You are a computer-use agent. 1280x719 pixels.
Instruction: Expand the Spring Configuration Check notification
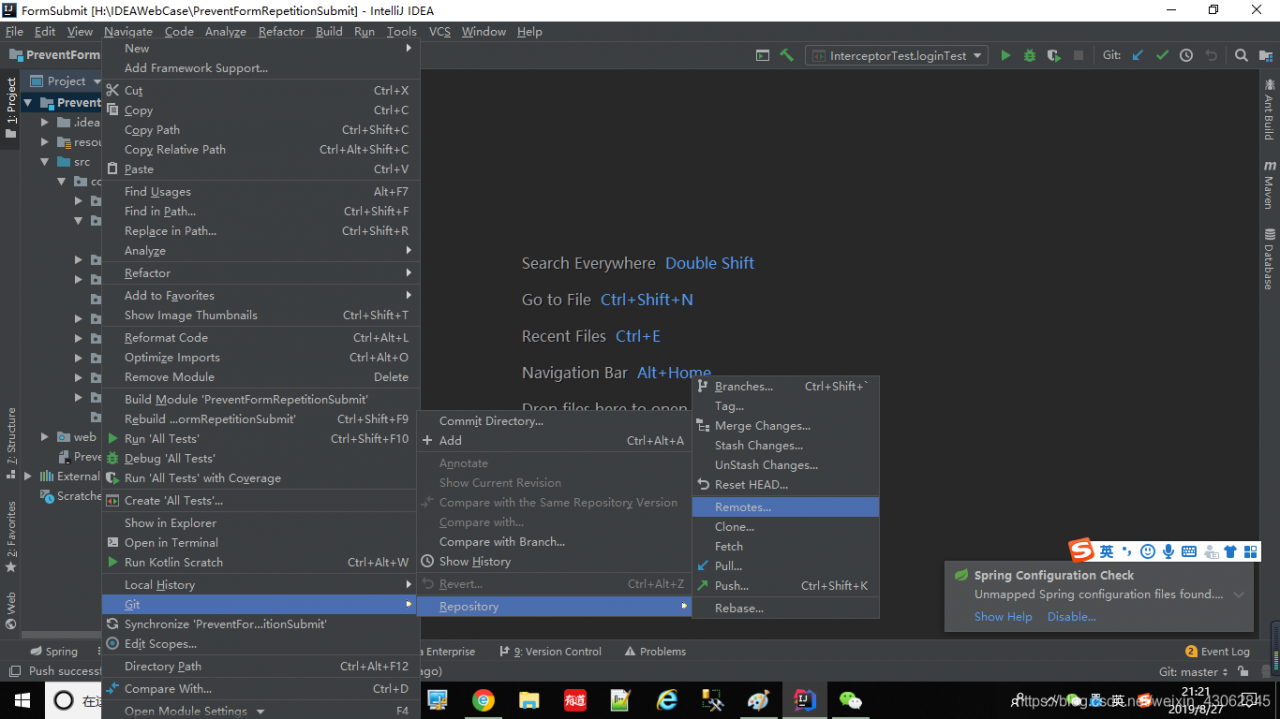1239,594
